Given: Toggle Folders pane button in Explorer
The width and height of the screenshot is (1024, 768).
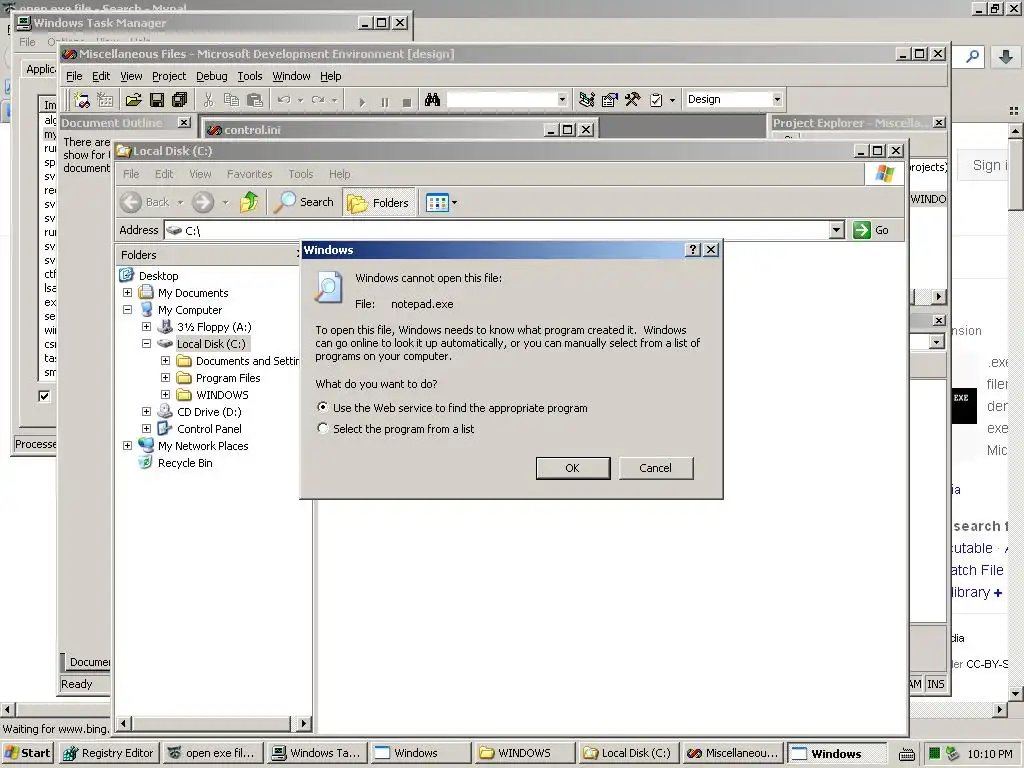Looking at the screenshot, I should coord(378,202).
